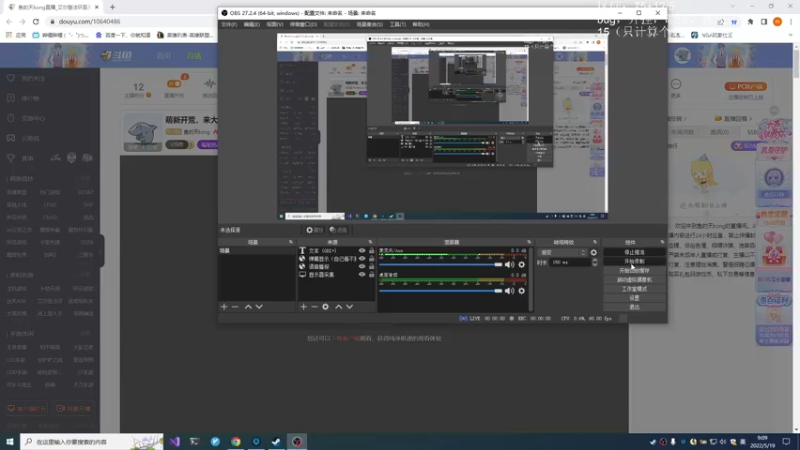Open the scene transition type dropdown
The width and height of the screenshot is (800, 450).
(x=563, y=253)
